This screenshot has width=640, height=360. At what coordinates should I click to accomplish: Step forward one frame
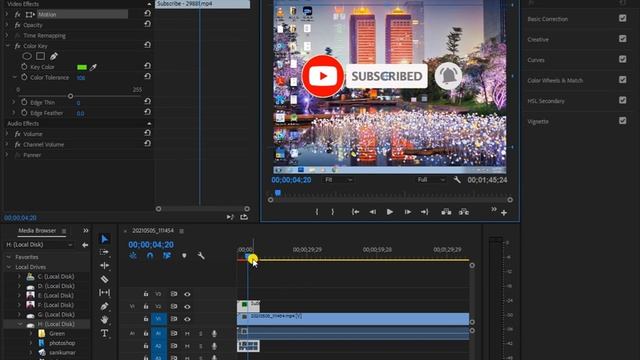[x=407, y=212]
